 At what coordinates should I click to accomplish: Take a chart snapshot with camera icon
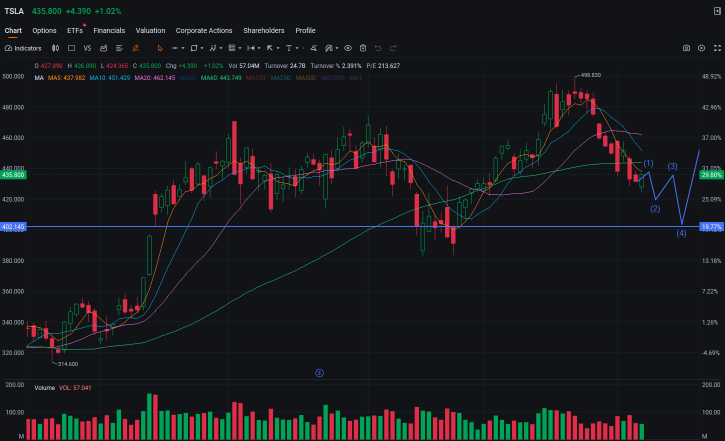click(686, 48)
